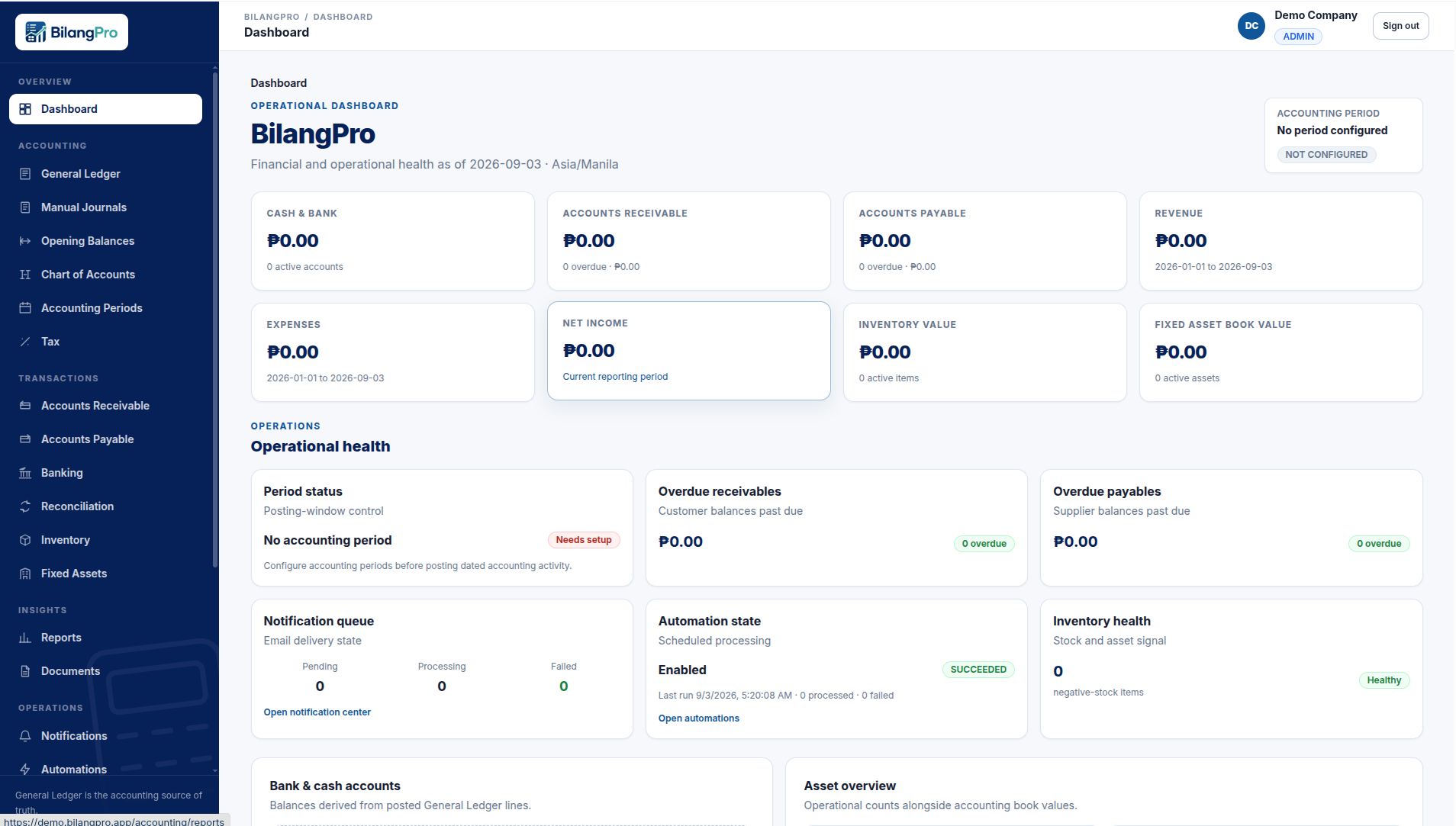Open notification center link

pos(317,712)
